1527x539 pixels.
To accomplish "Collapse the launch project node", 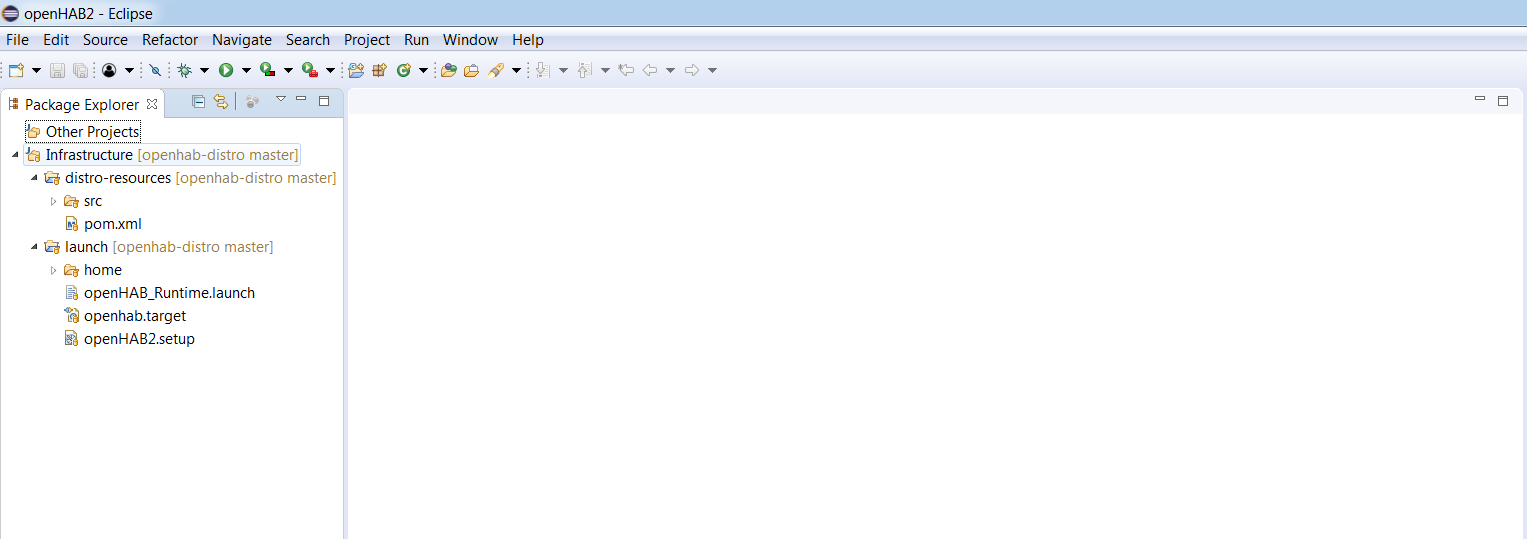I will [x=34, y=247].
